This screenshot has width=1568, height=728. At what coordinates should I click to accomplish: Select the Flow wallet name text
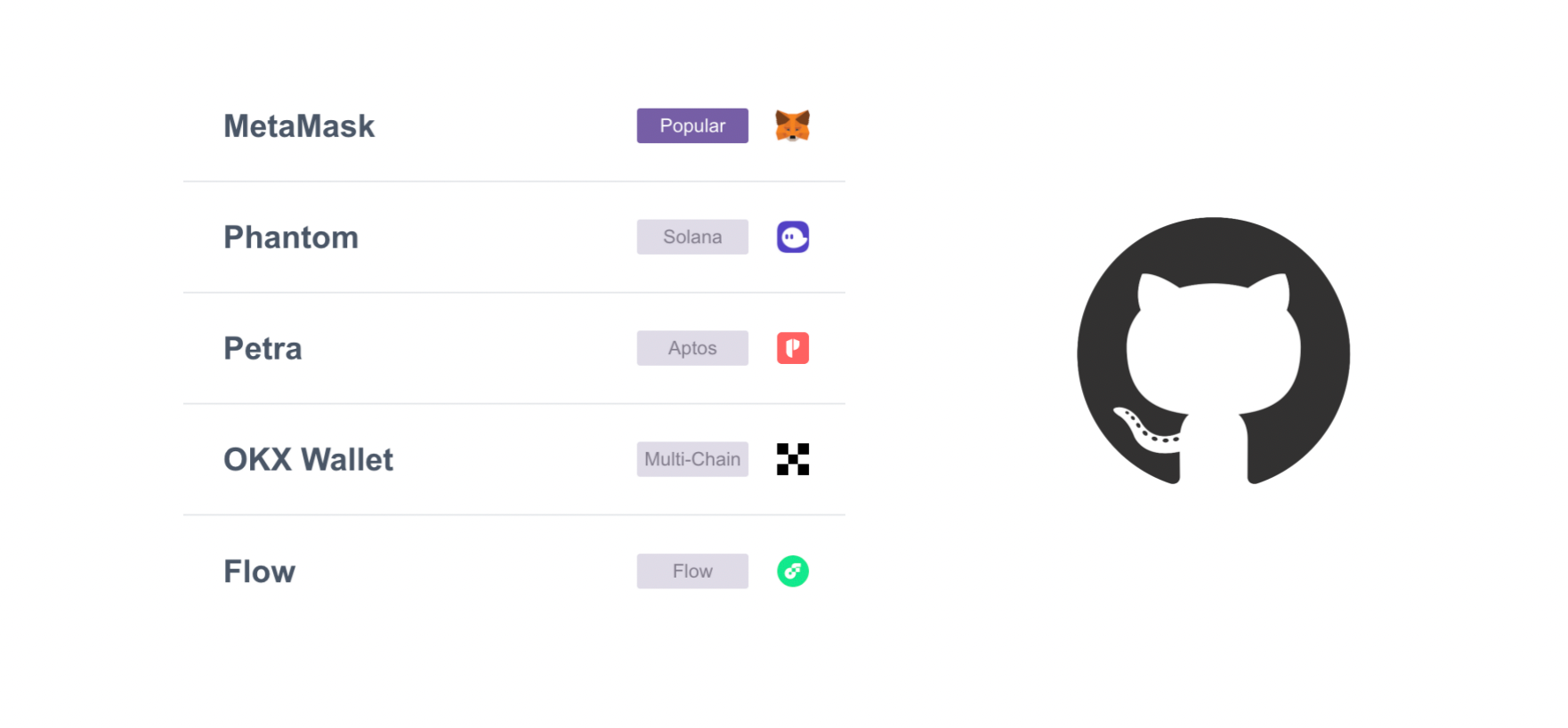(x=259, y=571)
